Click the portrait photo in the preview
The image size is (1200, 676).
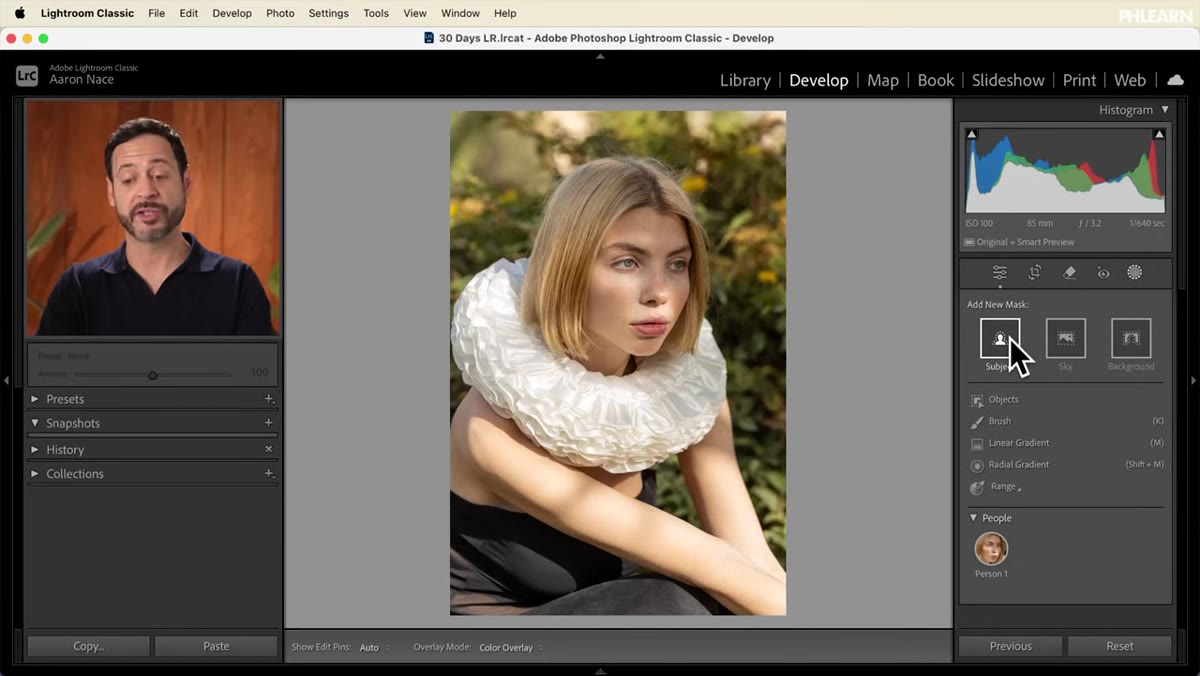click(x=618, y=363)
